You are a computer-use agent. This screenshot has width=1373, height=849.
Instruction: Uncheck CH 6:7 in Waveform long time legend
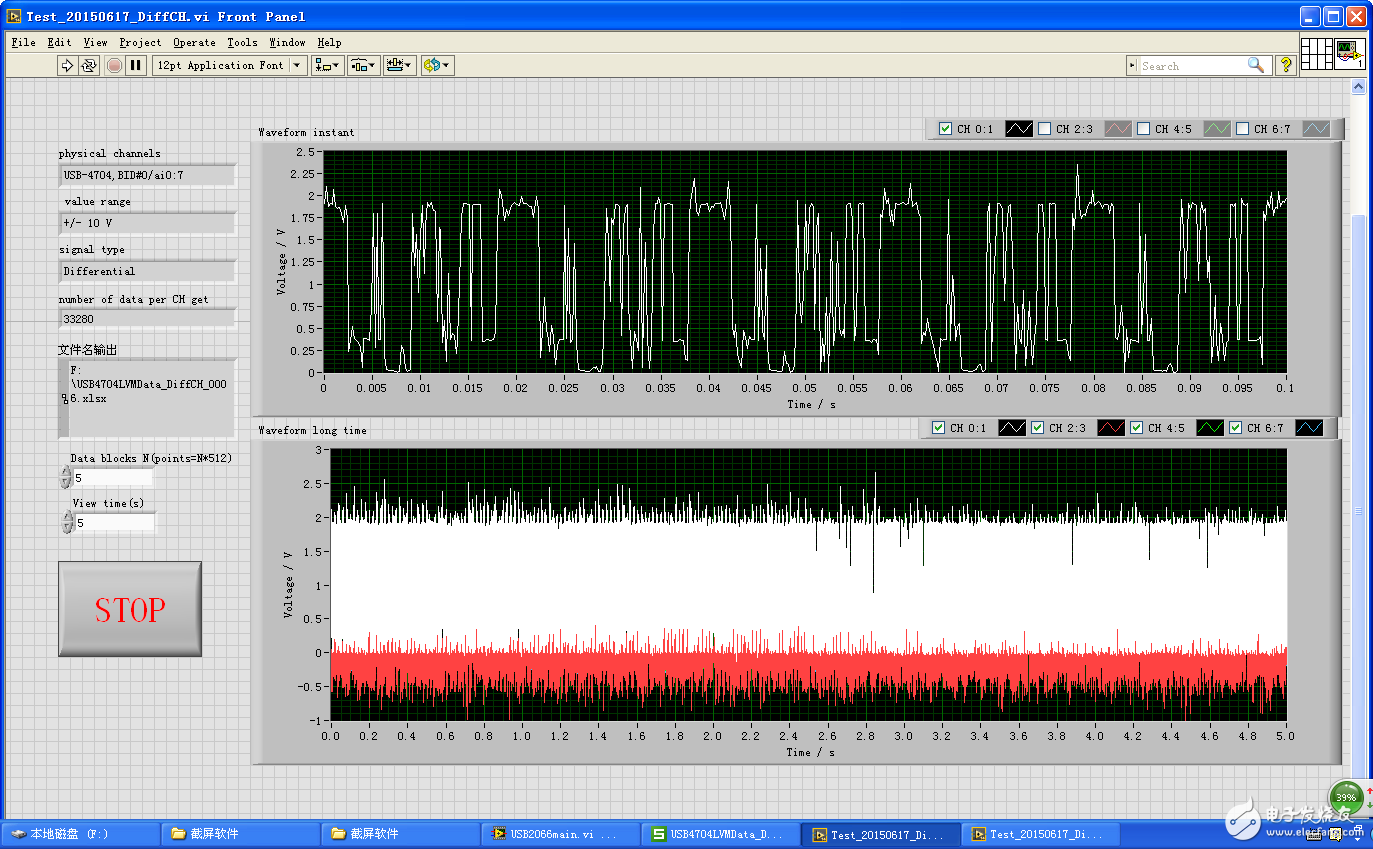[1235, 428]
